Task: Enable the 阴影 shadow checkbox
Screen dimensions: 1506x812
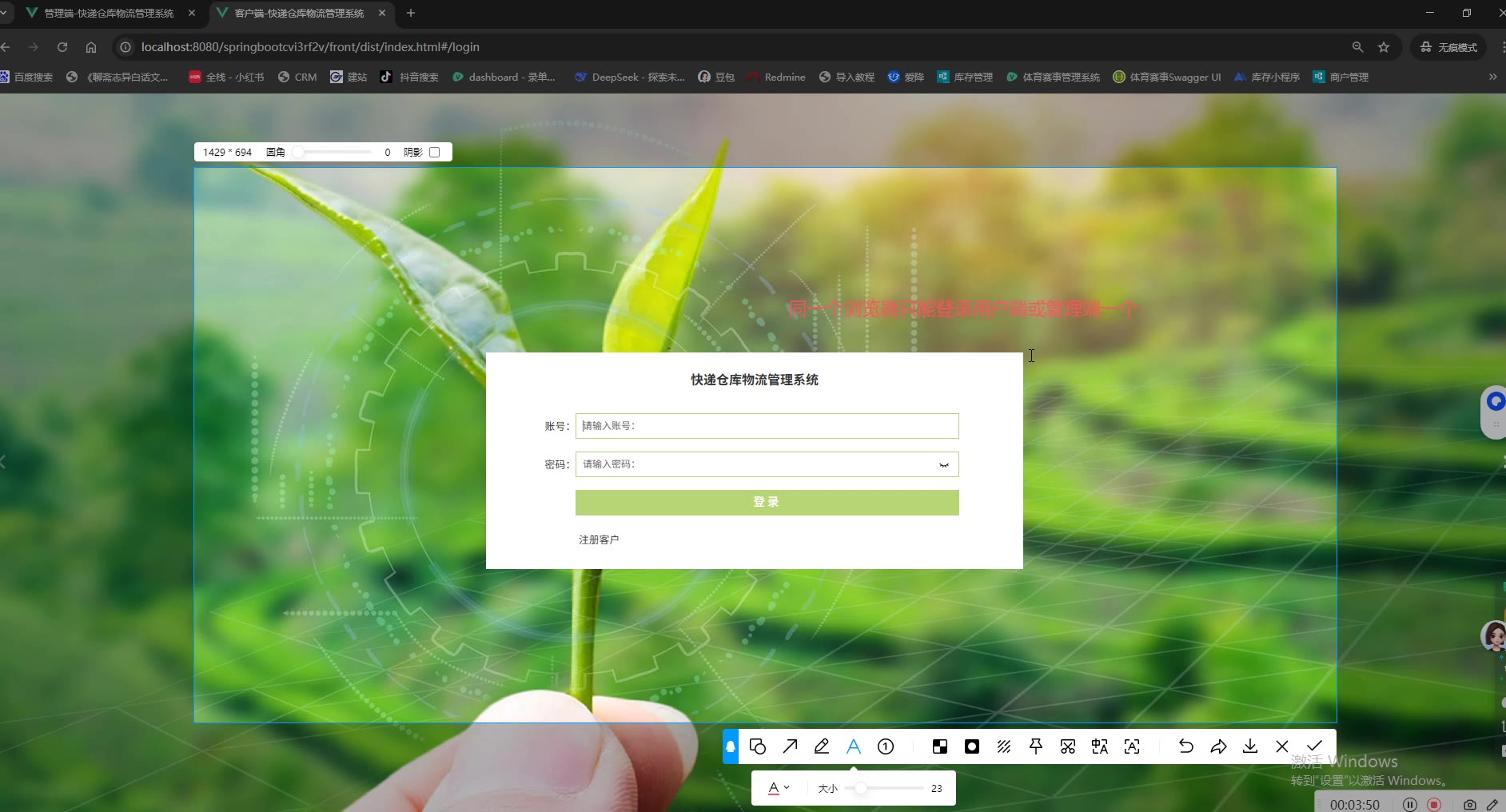Action: (x=435, y=152)
